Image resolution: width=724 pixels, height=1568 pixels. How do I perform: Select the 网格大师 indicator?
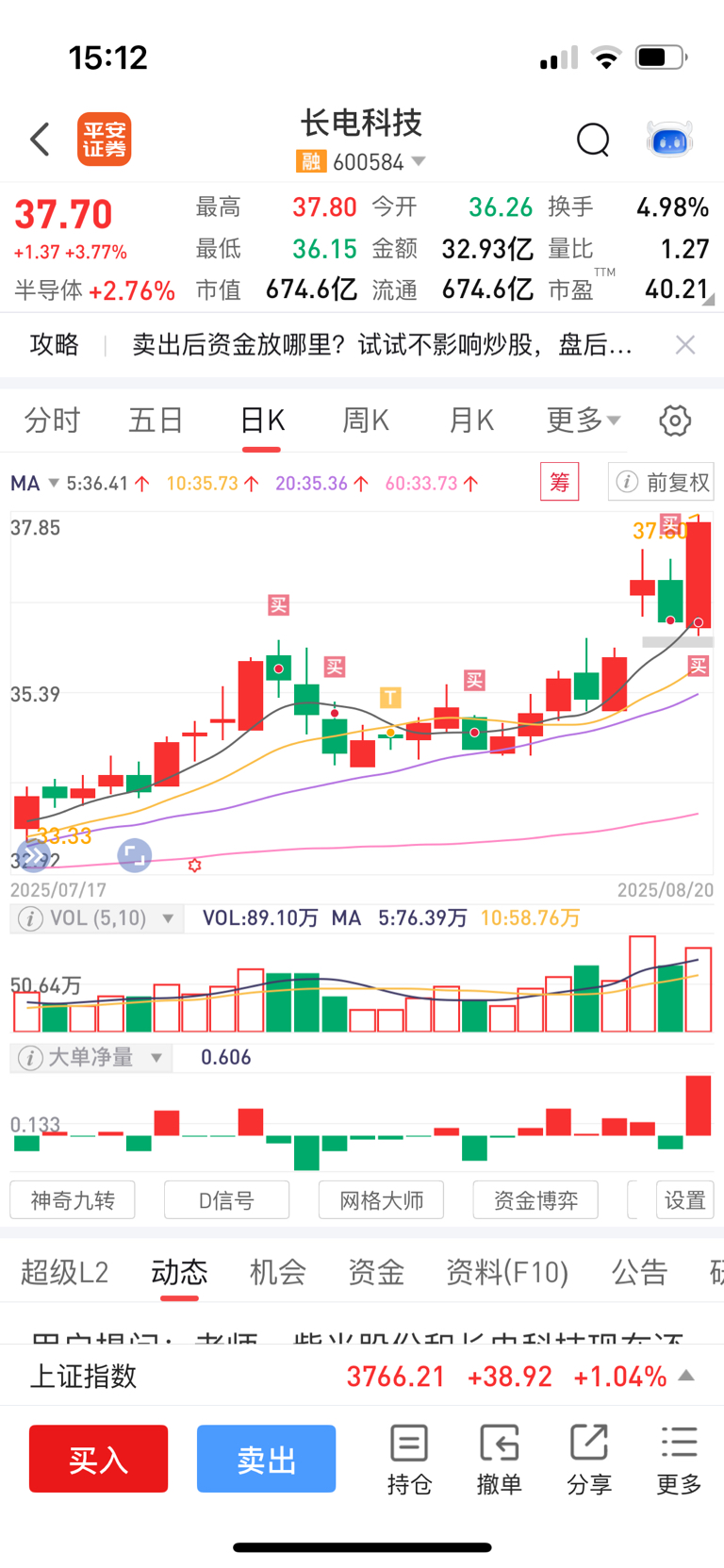(x=381, y=1200)
